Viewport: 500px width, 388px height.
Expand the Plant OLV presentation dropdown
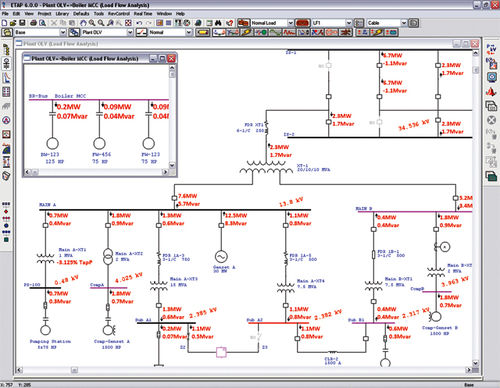click(130, 32)
